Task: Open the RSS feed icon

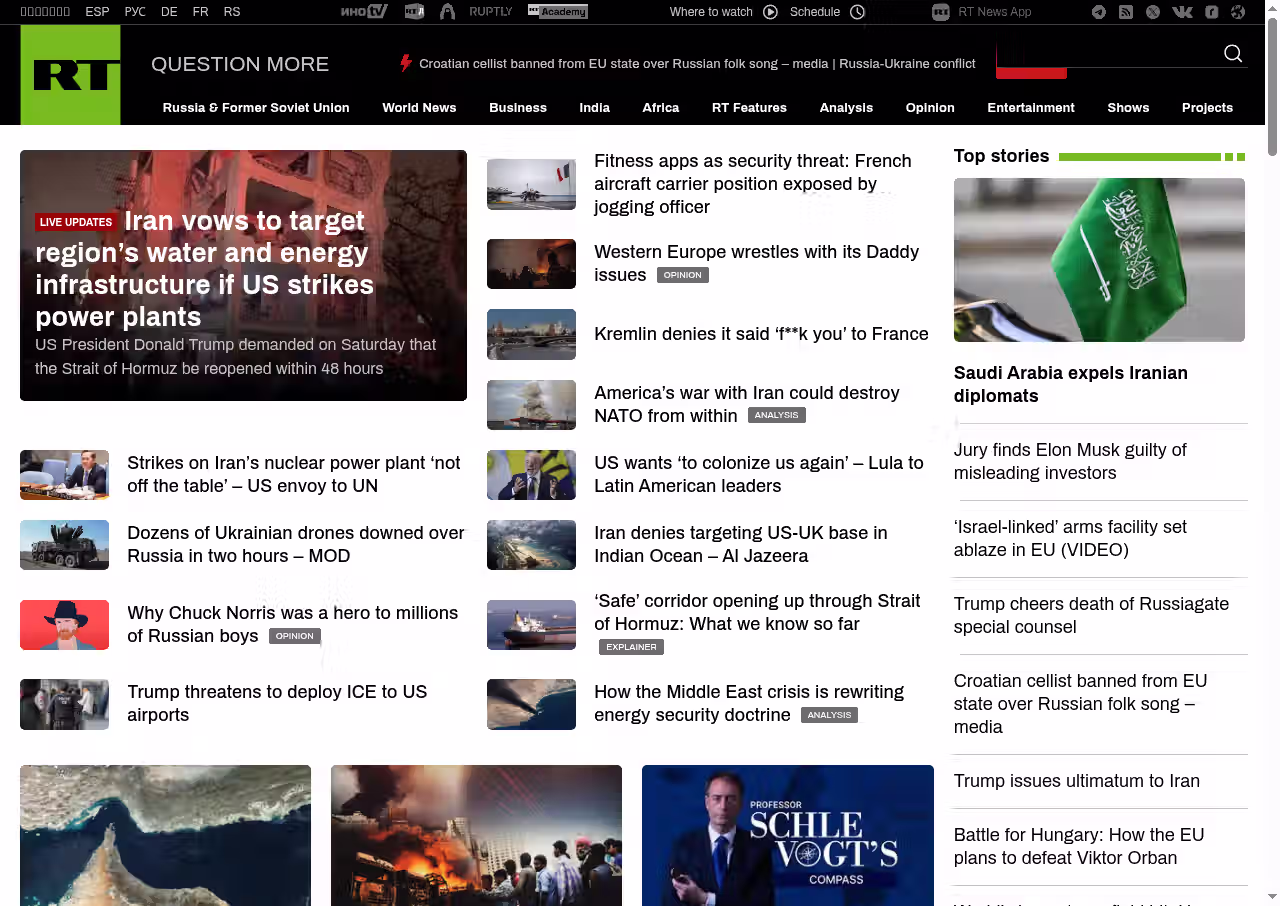Action: coord(1126,12)
